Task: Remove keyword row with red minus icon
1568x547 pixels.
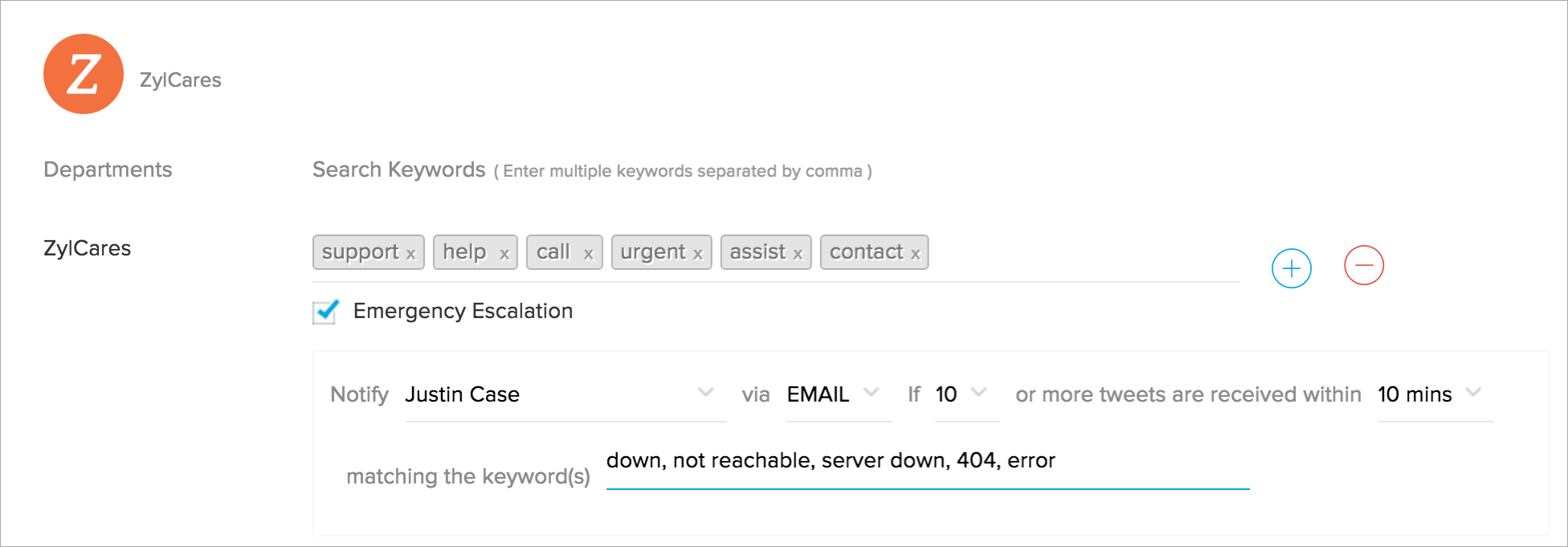Action: [x=1363, y=266]
